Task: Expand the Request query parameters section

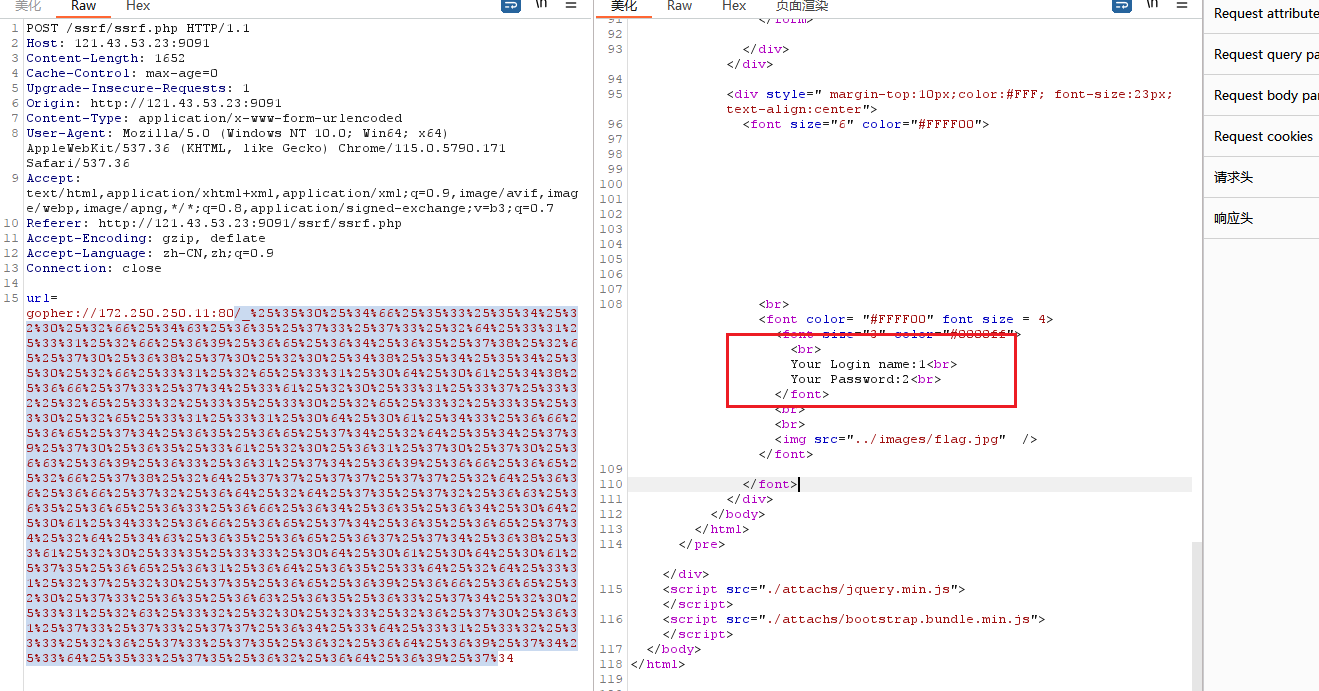Action: [x=1261, y=55]
